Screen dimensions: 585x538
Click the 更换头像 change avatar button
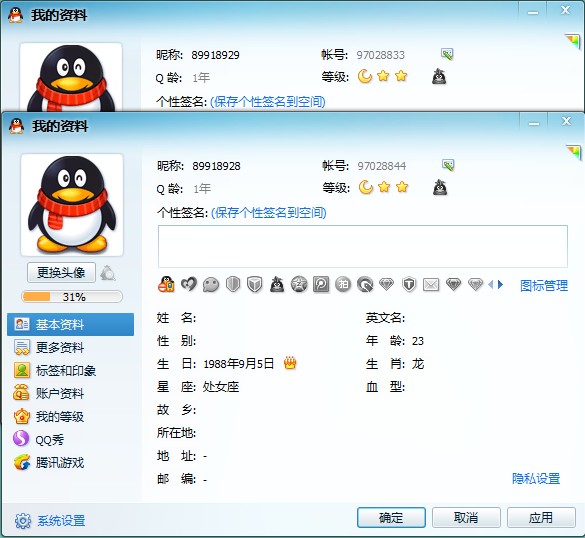click(61, 273)
